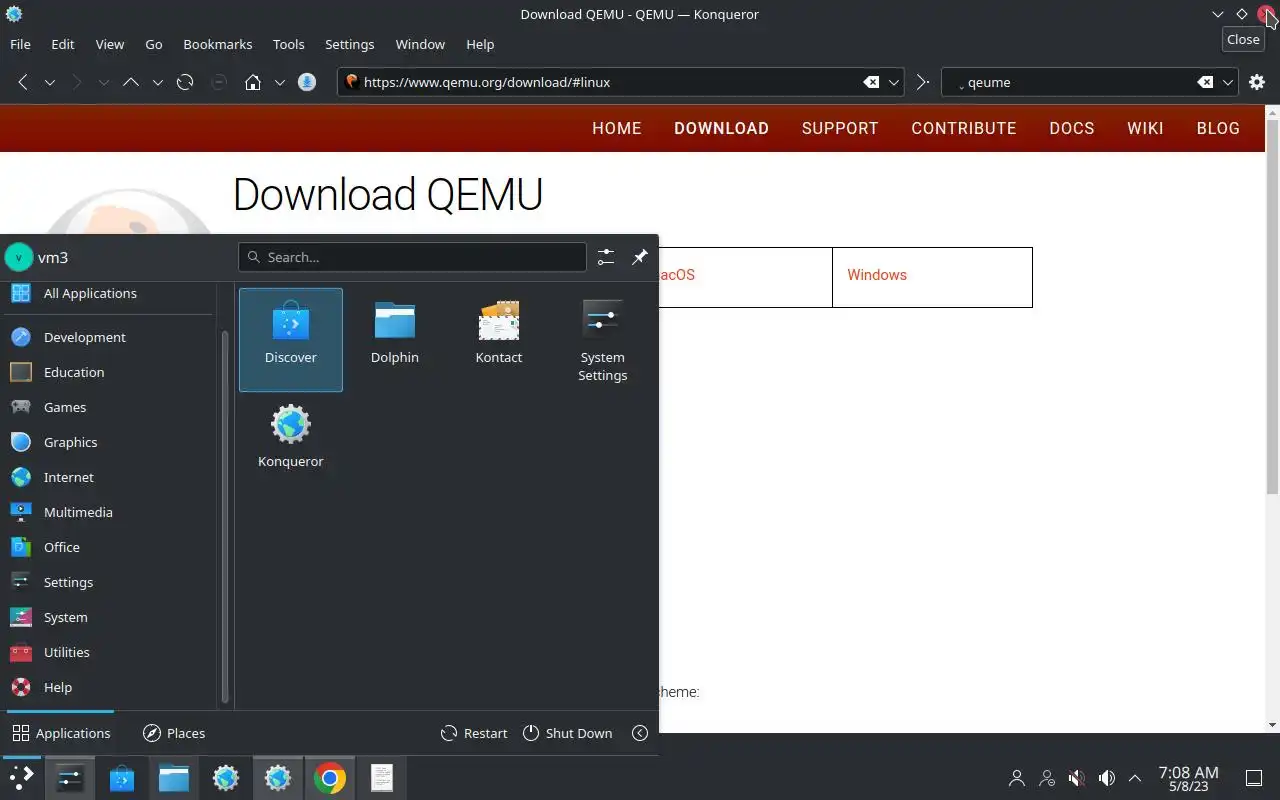This screenshot has width=1280, height=800.
Task: Open the Tools menu
Action: (x=288, y=44)
